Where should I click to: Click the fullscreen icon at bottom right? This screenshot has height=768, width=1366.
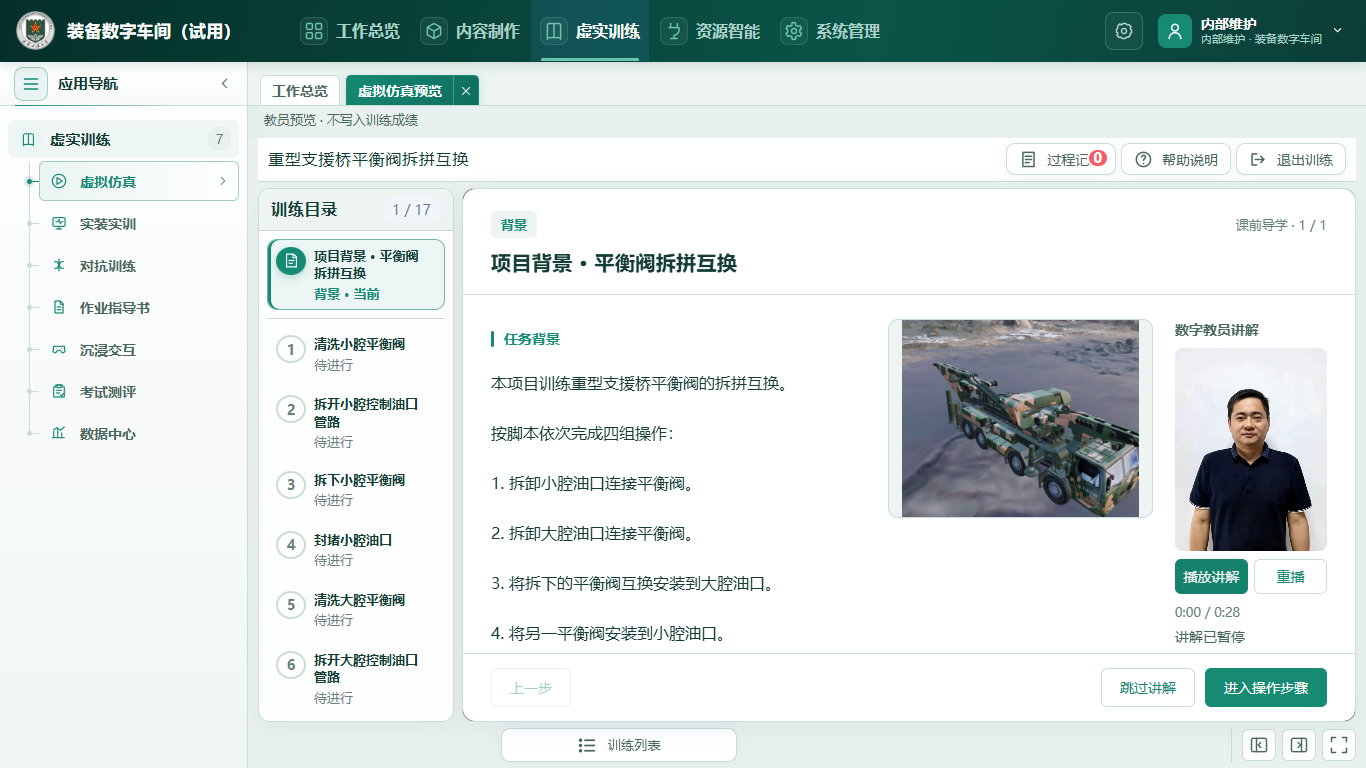(x=1337, y=745)
